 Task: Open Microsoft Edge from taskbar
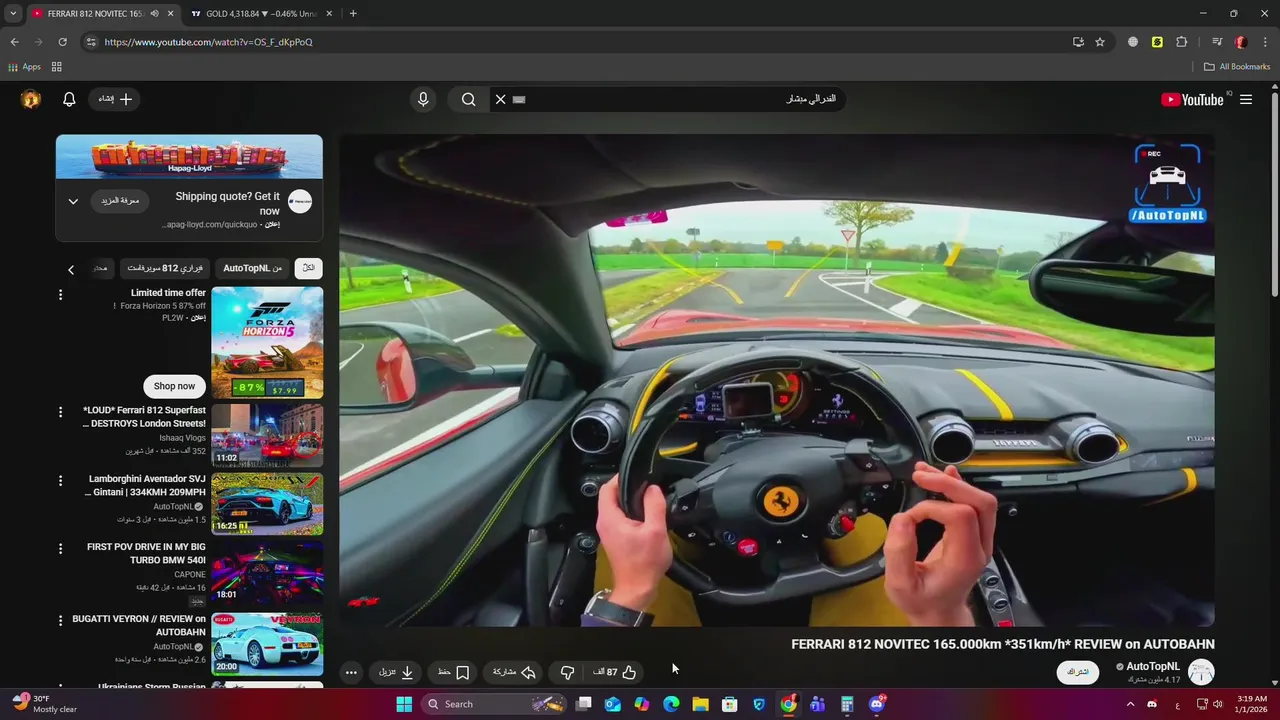tap(671, 704)
